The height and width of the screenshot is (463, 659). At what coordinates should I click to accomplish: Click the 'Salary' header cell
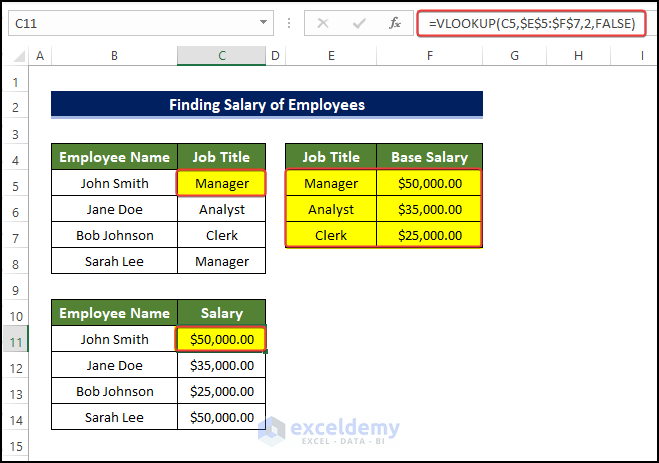[221, 313]
